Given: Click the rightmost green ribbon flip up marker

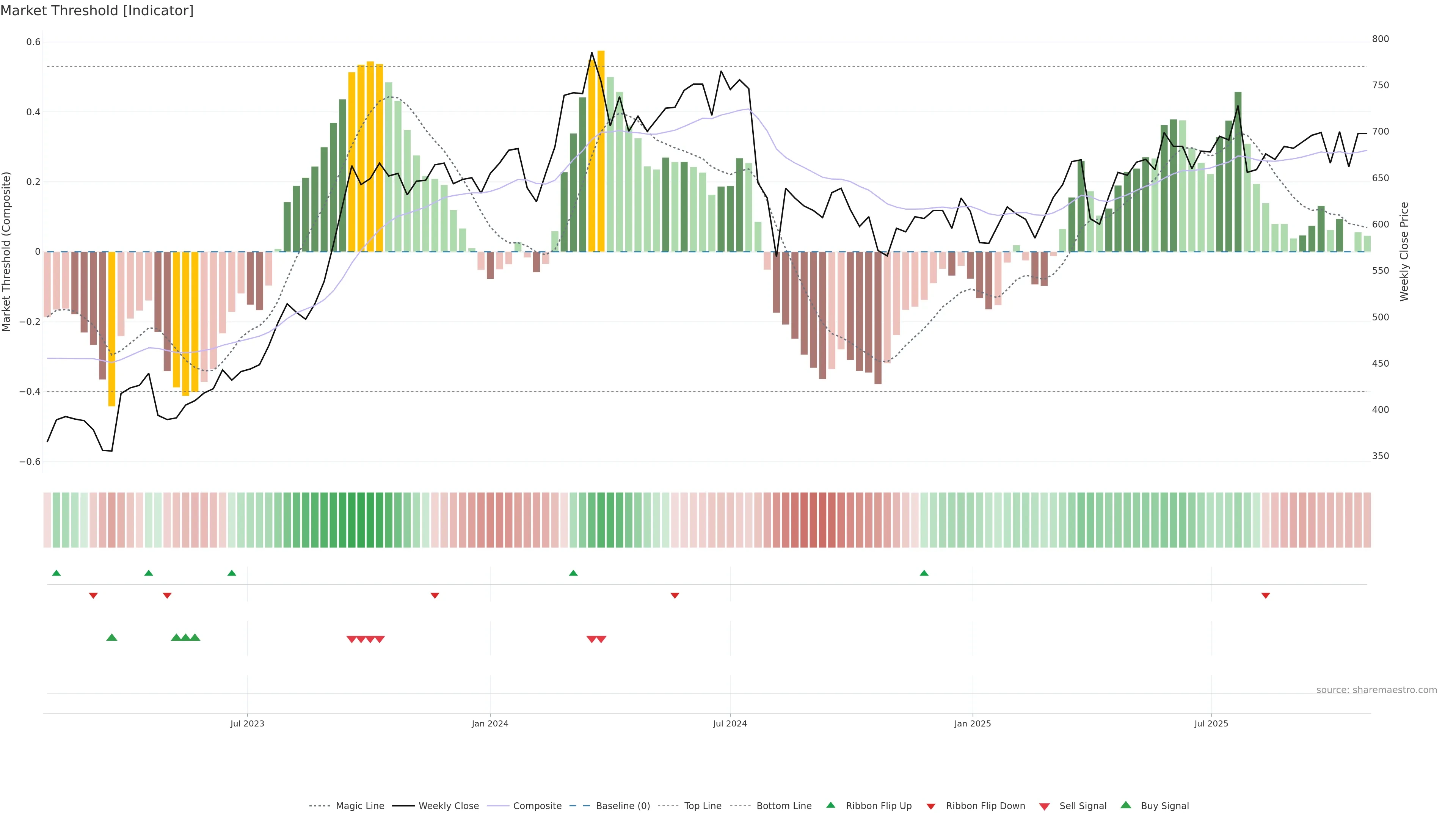Looking at the screenshot, I should (x=924, y=573).
